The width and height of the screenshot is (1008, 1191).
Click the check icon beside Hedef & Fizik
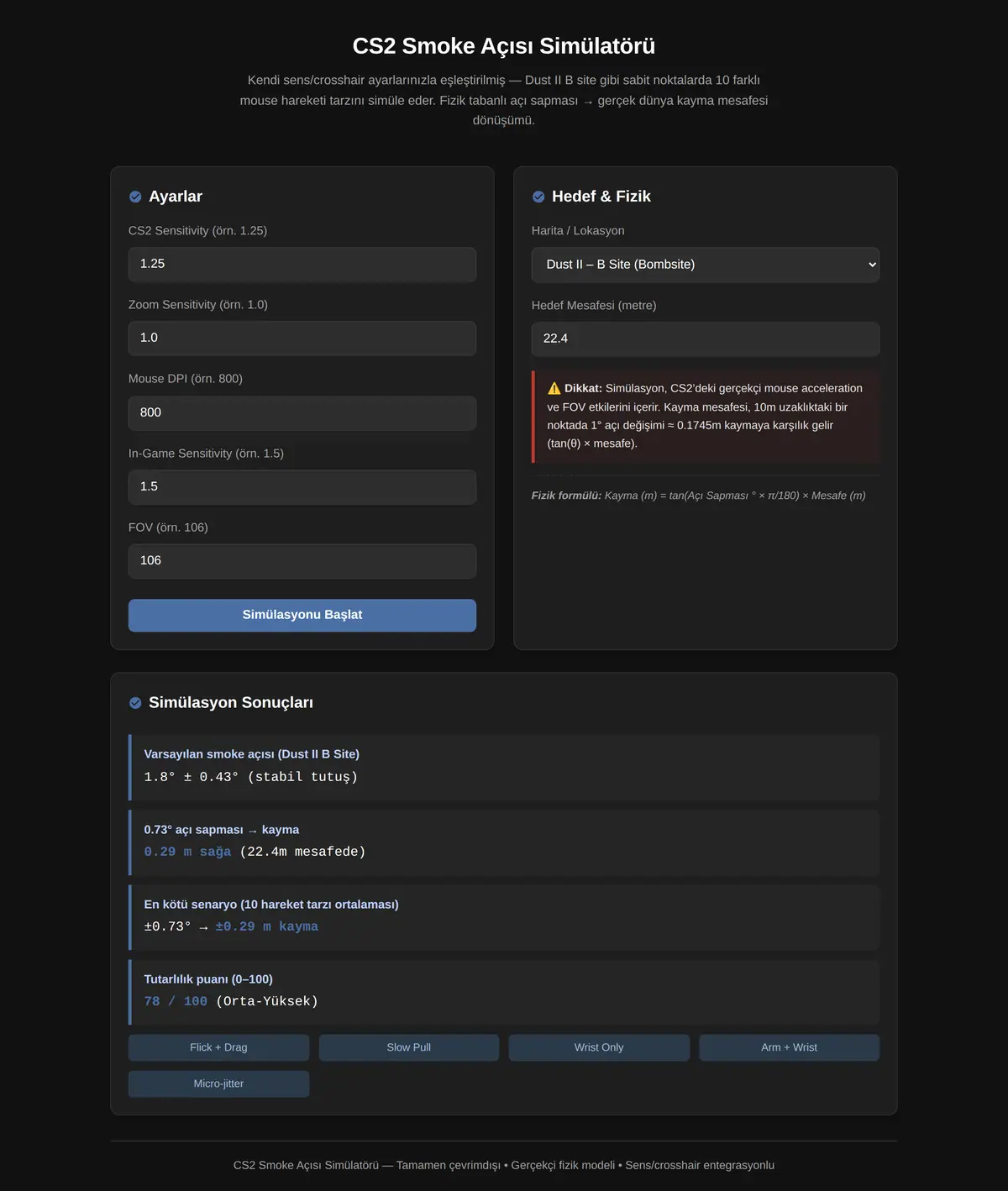point(538,197)
